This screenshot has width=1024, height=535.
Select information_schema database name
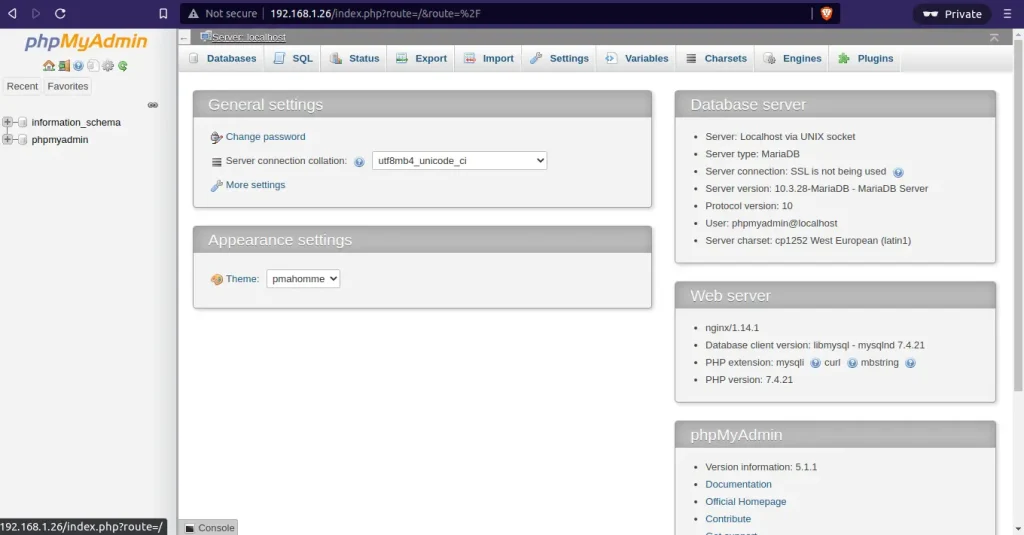(x=76, y=122)
